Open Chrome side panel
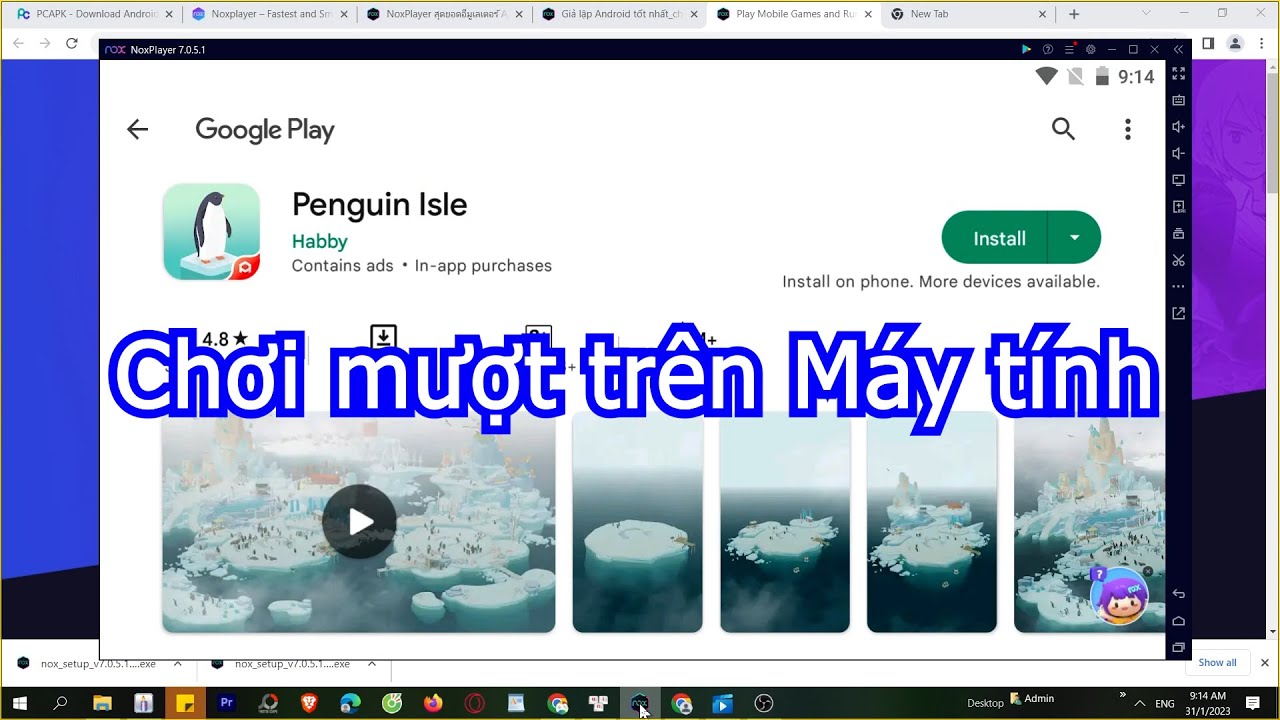 [x=1208, y=43]
